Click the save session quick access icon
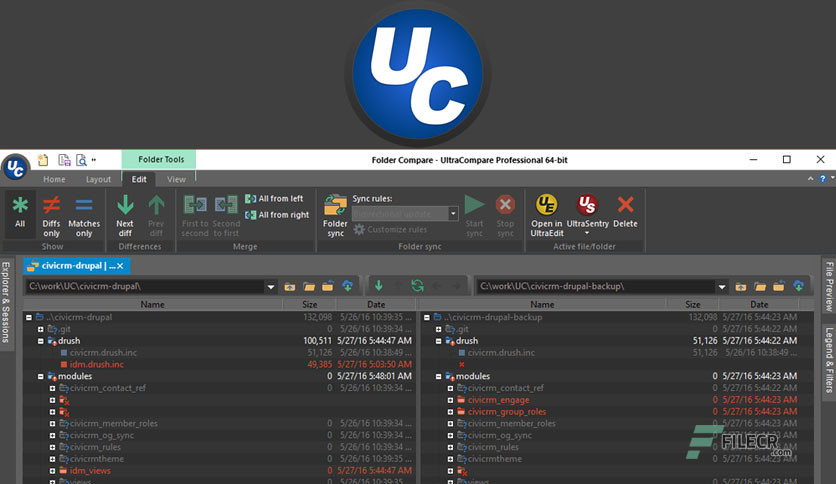The width and height of the screenshot is (836, 484). click(x=64, y=159)
